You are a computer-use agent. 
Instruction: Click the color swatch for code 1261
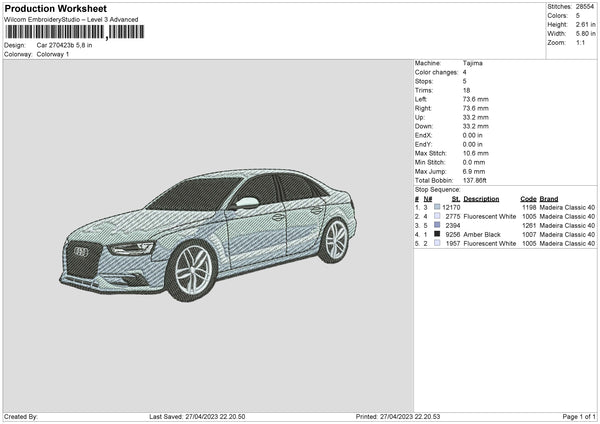point(437,225)
